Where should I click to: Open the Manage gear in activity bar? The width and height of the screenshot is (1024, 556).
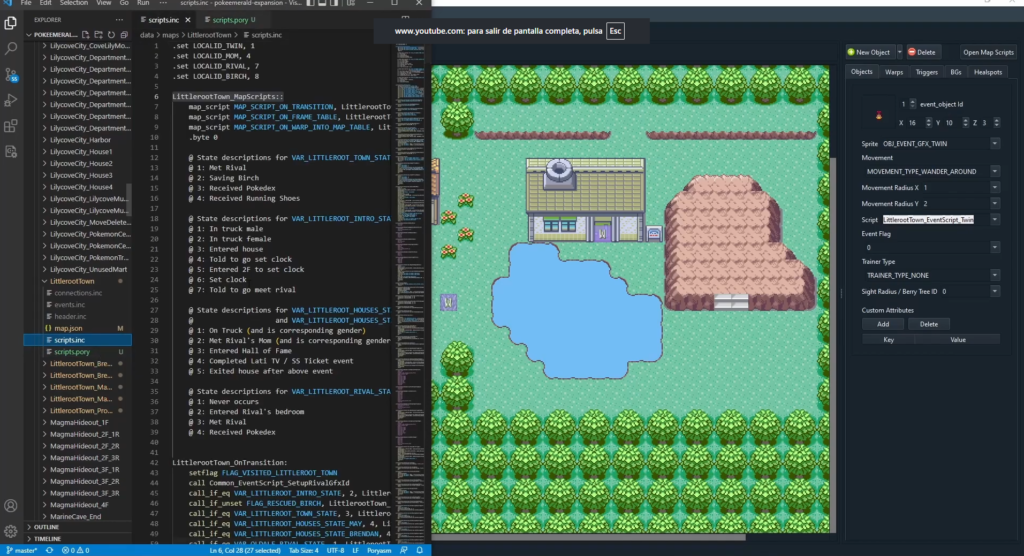point(10,531)
